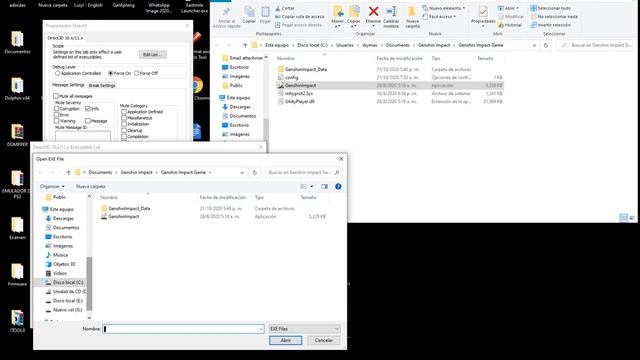The image size is (640, 360).
Task: Select the Direct3D 10.x/11.x tab
Action: click(65, 38)
